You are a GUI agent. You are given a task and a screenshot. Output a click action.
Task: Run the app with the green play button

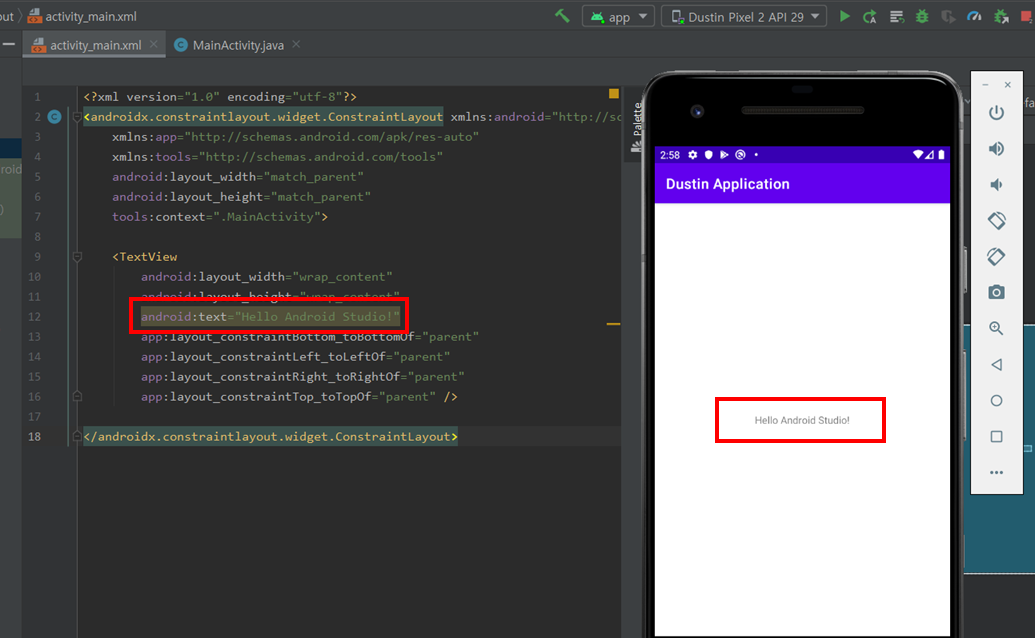click(844, 16)
